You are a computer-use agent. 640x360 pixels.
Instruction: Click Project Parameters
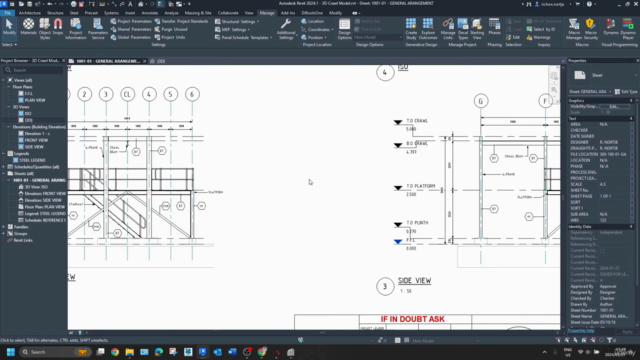pos(131,21)
